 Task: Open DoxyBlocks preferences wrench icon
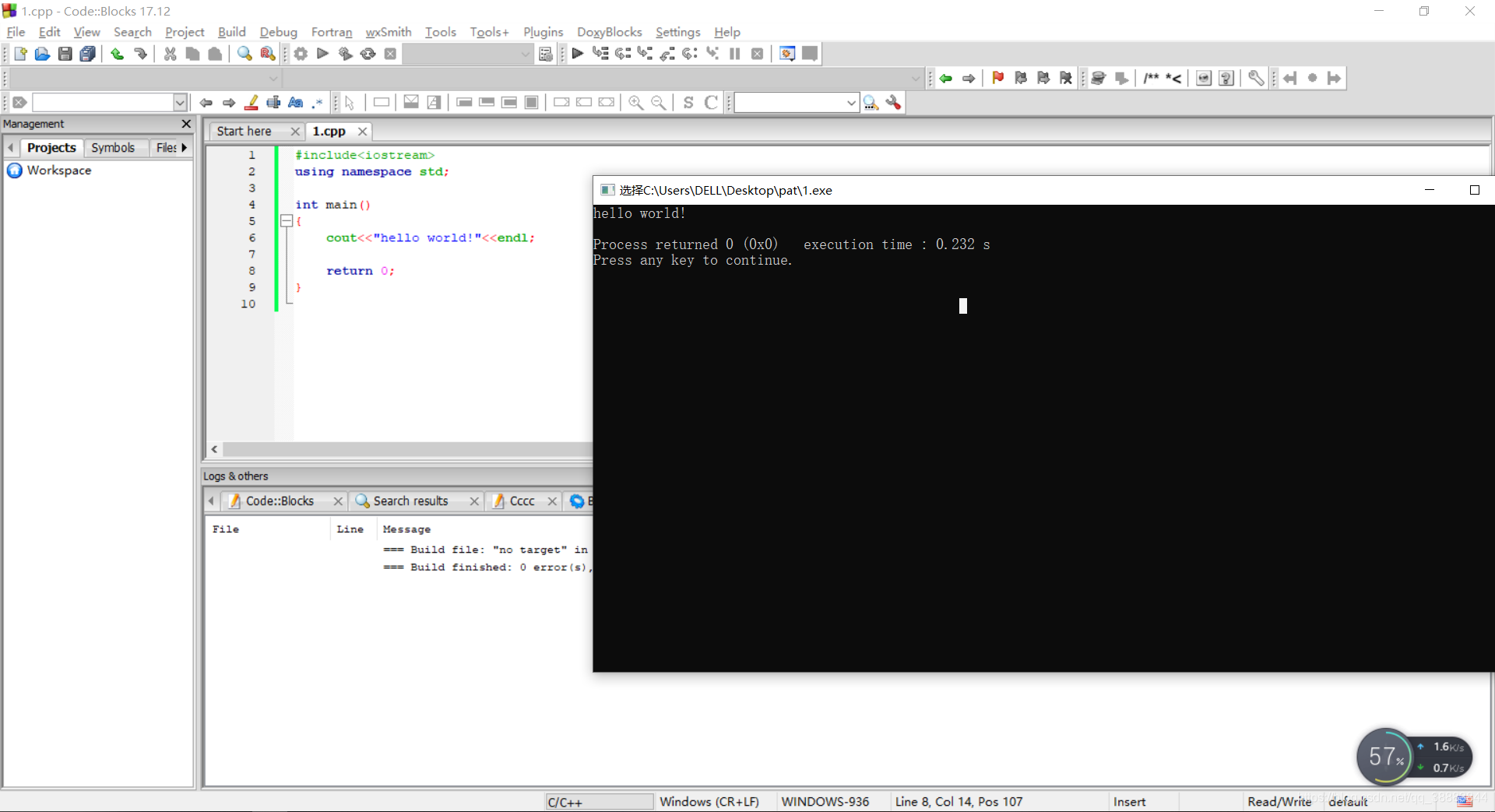pyautogui.click(x=1255, y=78)
